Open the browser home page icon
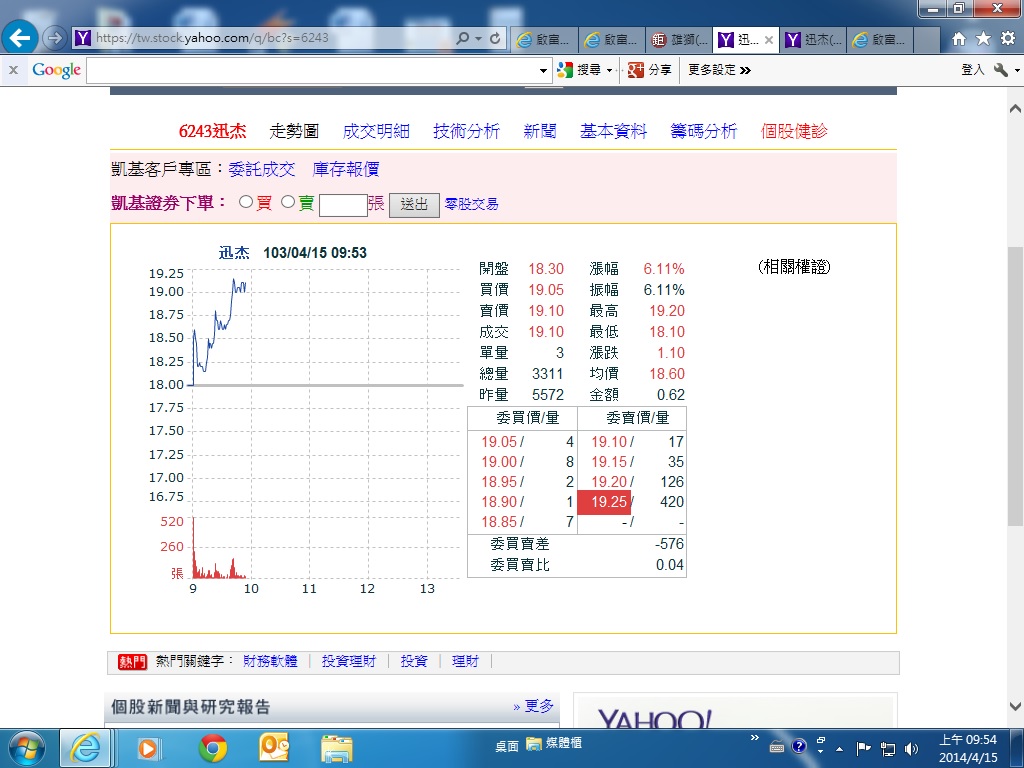The image size is (1024, 768). [959, 38]
